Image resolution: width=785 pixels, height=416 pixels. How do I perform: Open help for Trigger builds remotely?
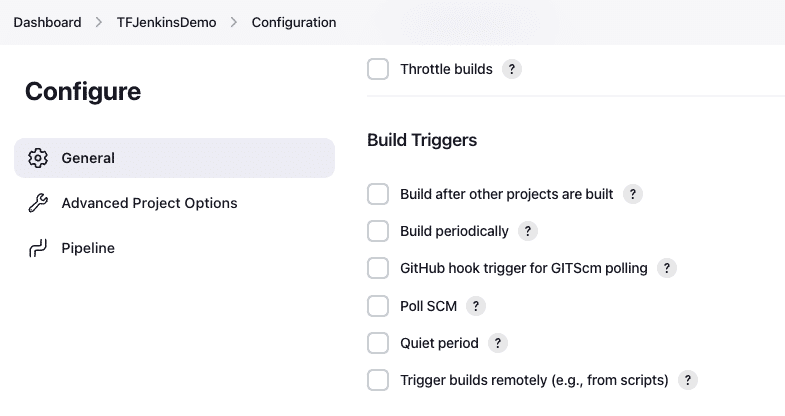pyautogui.click(x=688, y=380)
